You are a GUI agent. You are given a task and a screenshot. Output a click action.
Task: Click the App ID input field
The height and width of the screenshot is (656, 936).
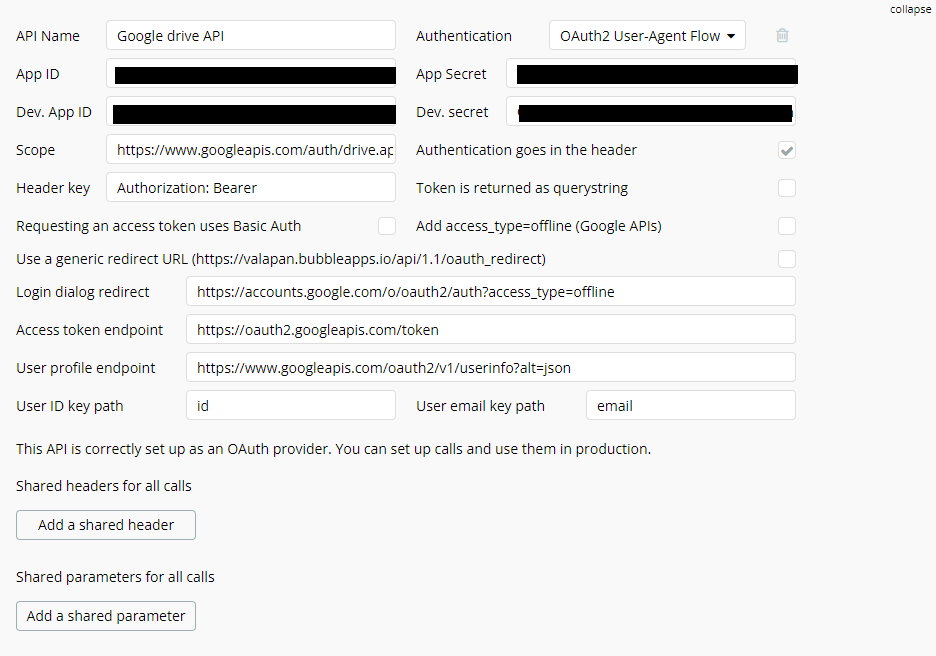click(251, 74)
